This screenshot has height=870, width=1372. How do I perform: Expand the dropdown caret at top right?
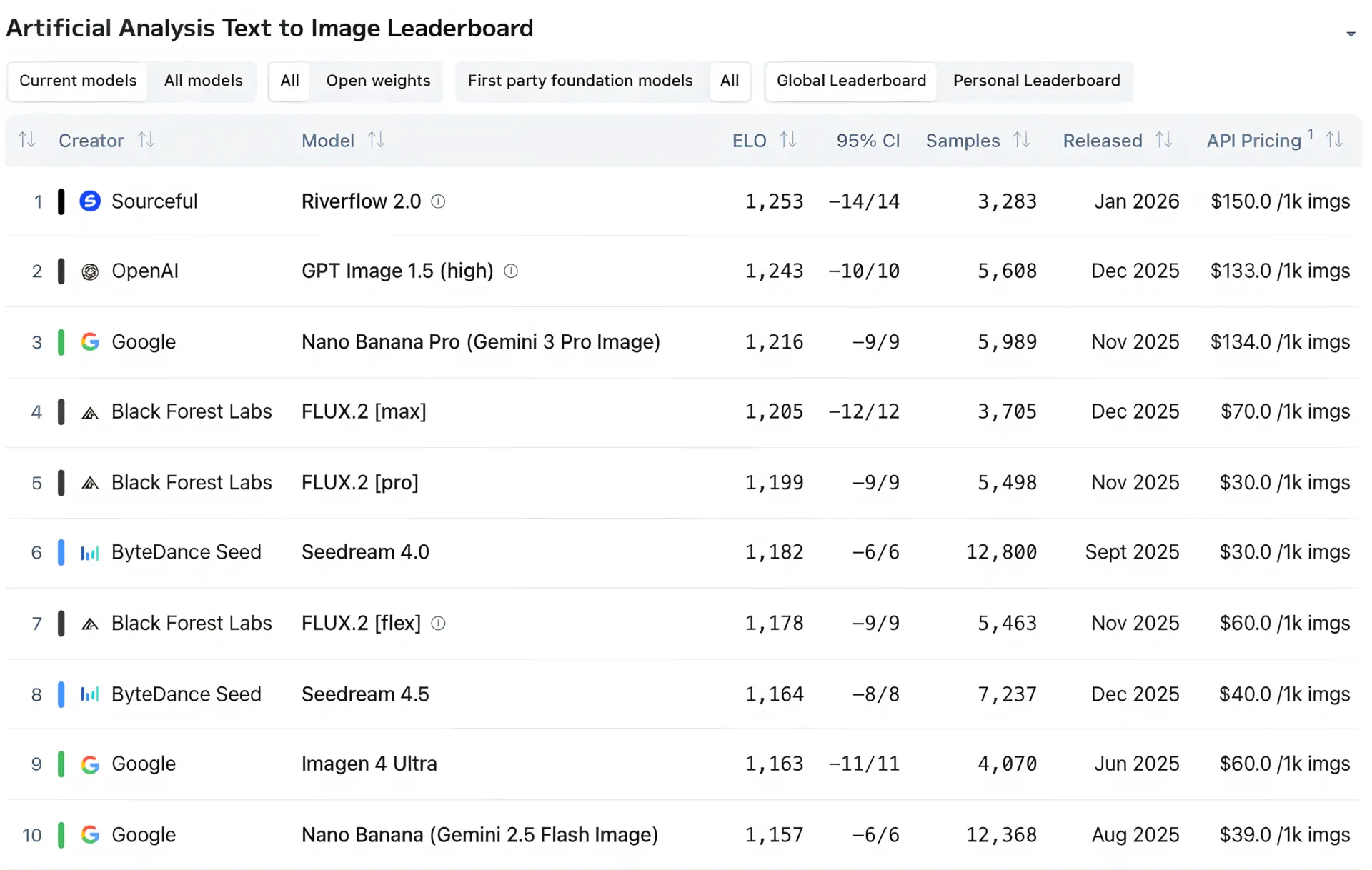coord(1351,34)
